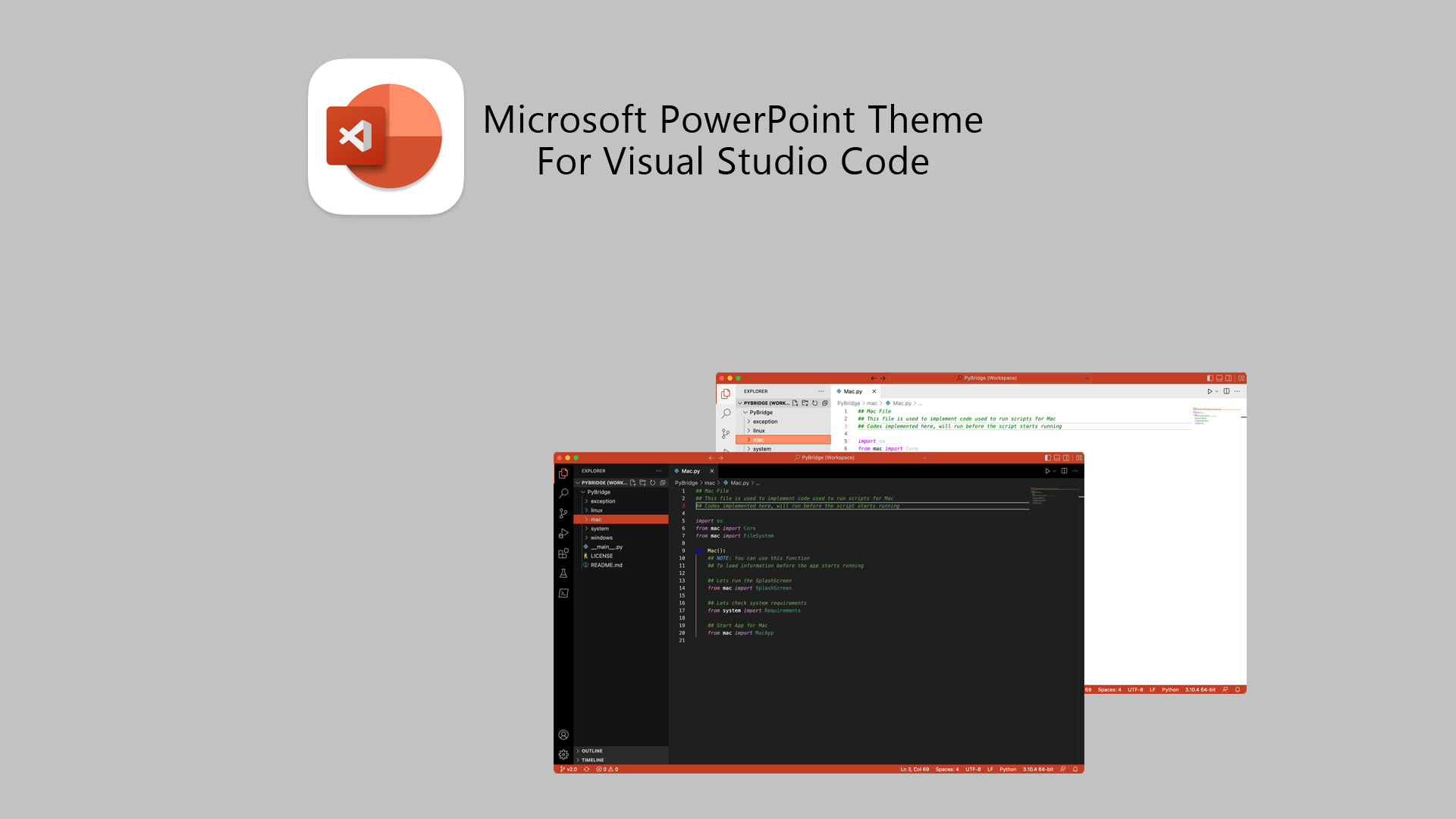
Task: Open README.md in dark explorer
Action: (x=606, y=565)
